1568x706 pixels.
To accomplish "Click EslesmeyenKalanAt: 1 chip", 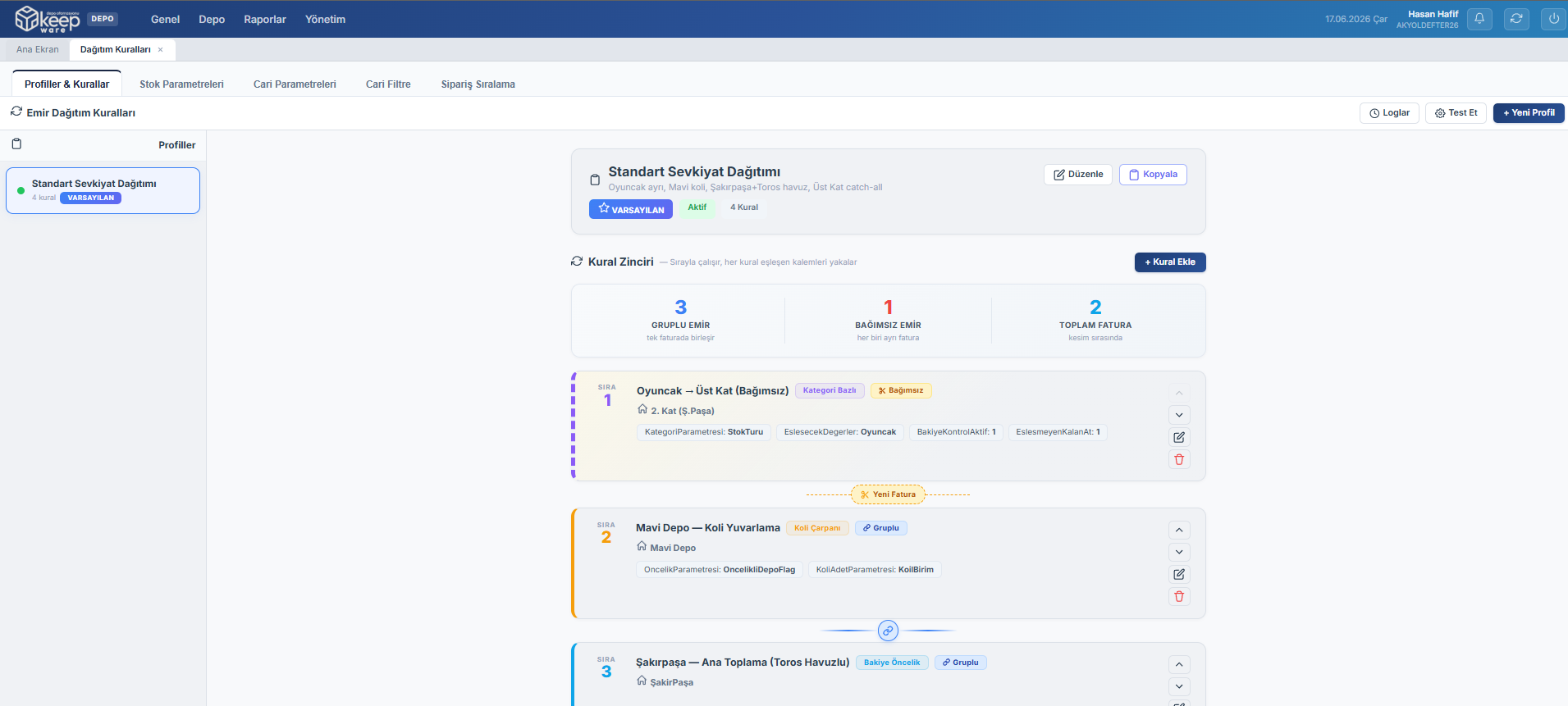I will [x=1058, y=432].
